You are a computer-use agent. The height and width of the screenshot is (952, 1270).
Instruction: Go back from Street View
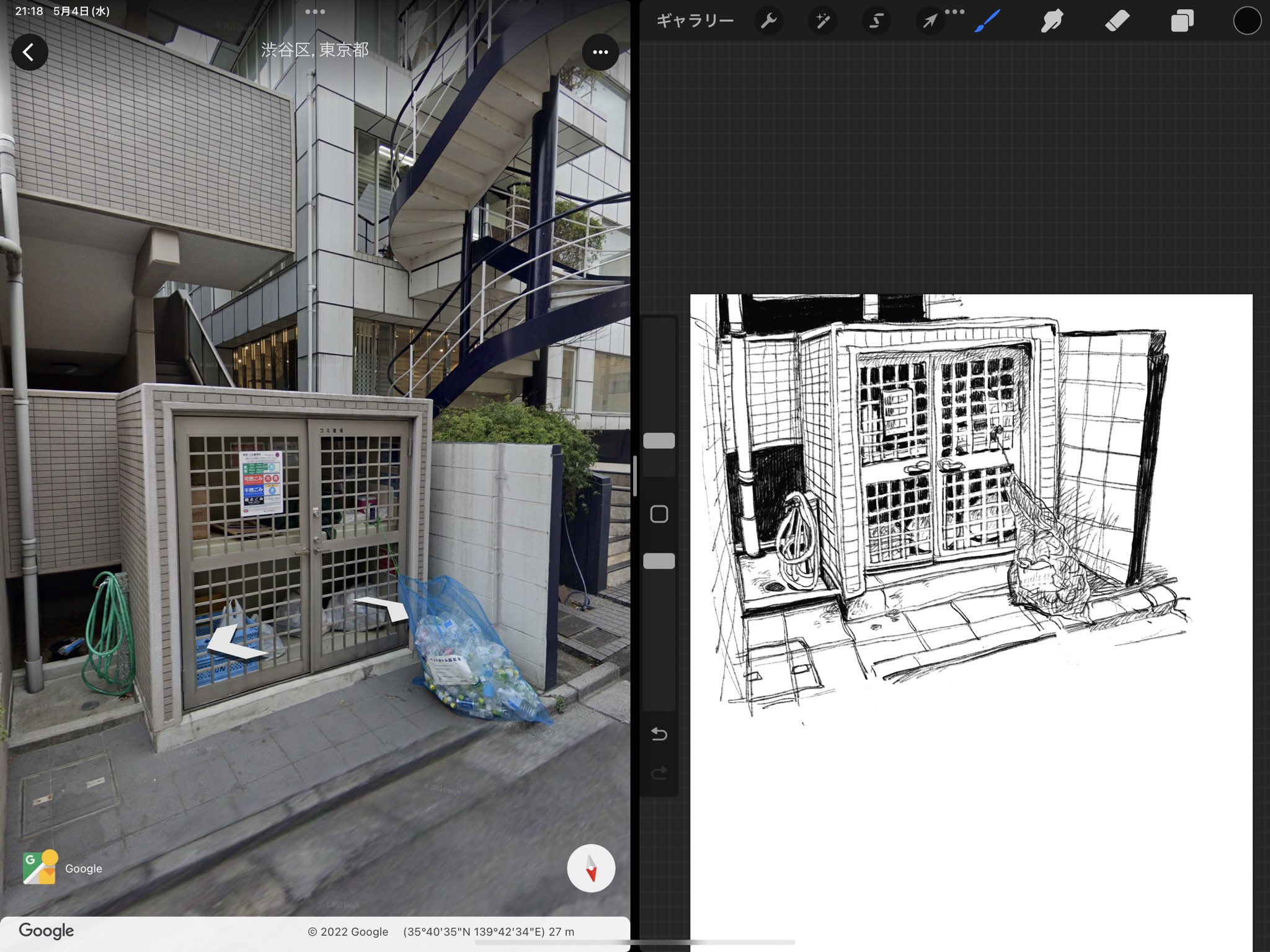pyautogui.click(x=29, y=52)
